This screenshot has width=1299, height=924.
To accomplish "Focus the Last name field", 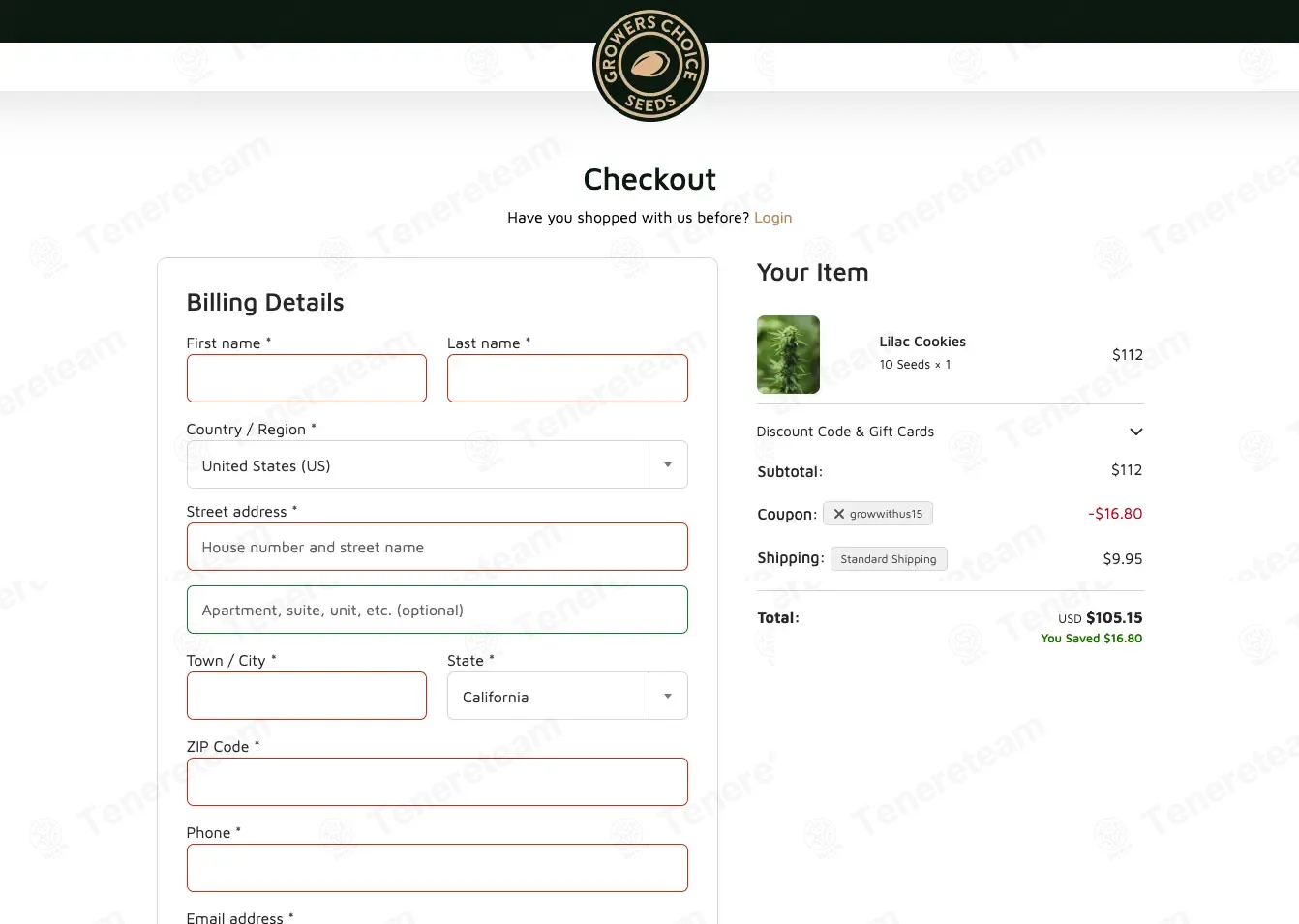I will coord(567,378).
